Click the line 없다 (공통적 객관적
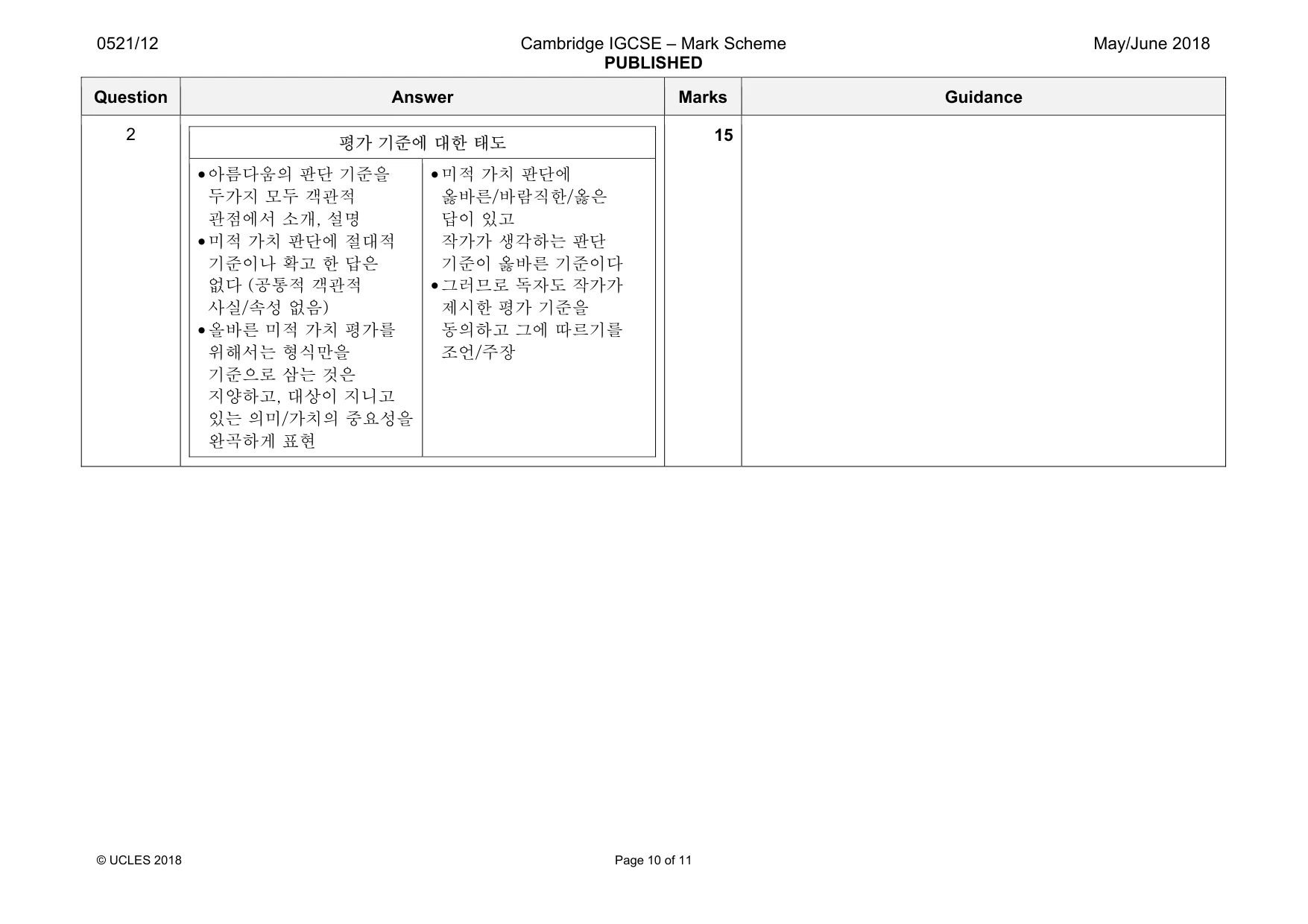 (285, 285)
